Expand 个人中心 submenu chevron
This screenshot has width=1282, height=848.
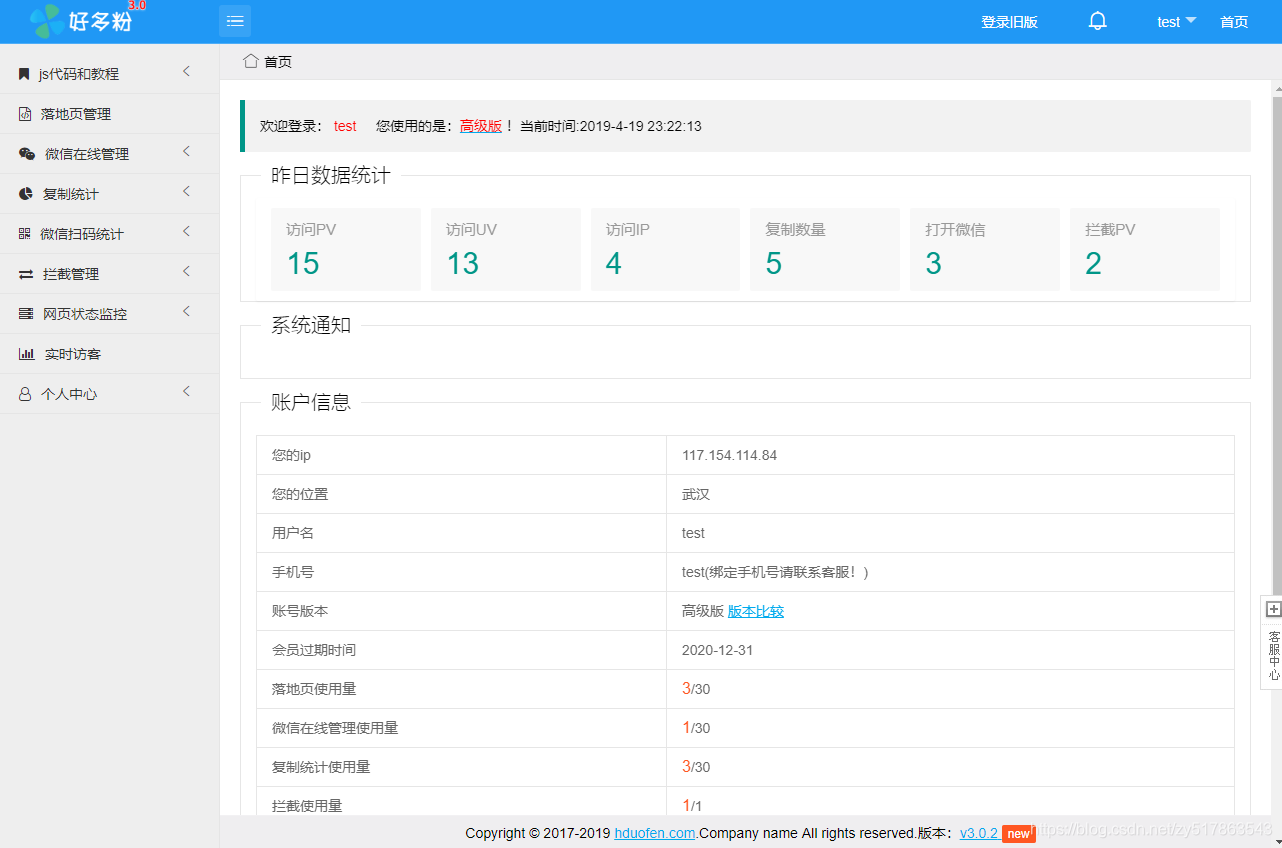click(x=186, y=392)
